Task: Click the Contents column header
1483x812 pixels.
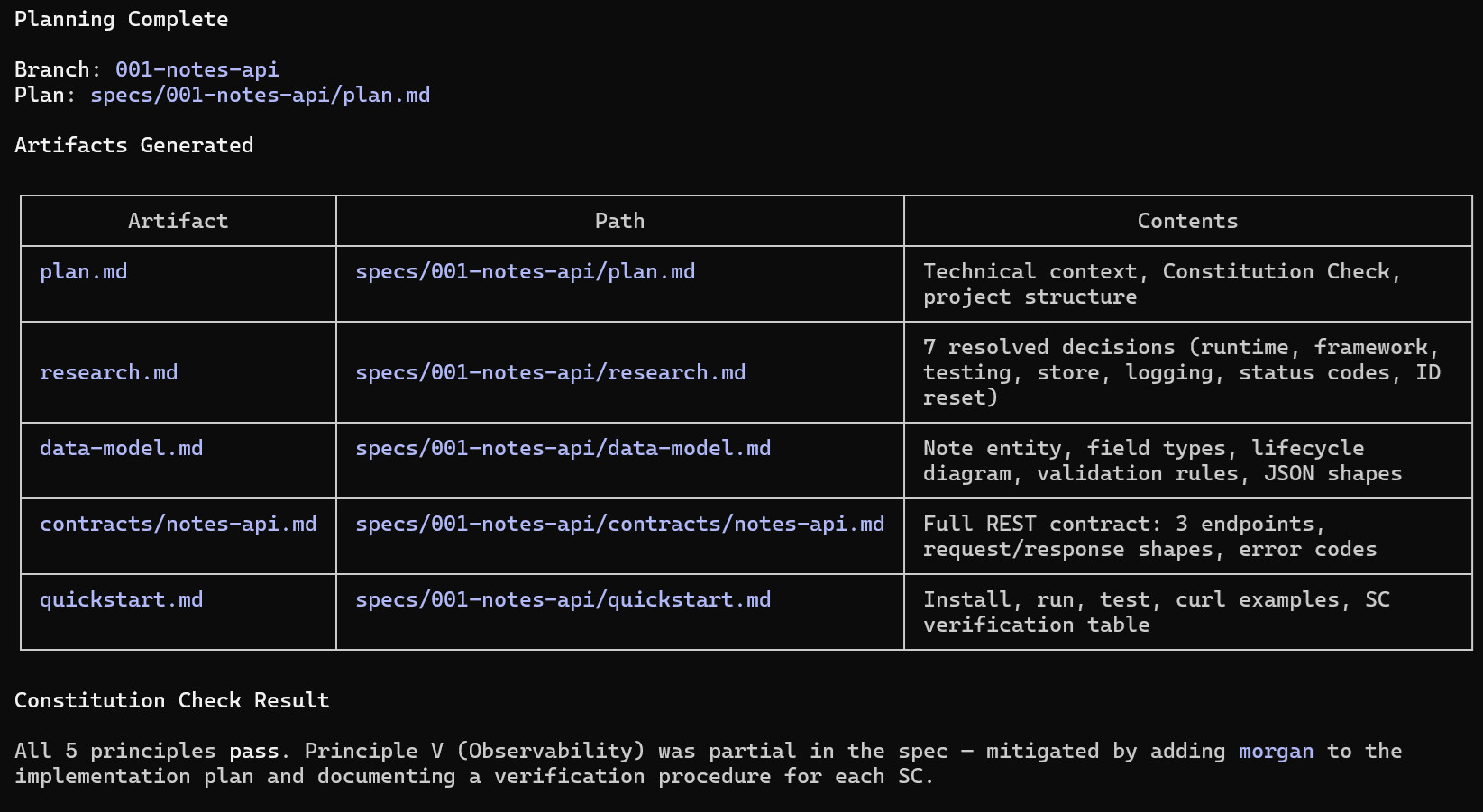Action: (x=1187, y=221)
